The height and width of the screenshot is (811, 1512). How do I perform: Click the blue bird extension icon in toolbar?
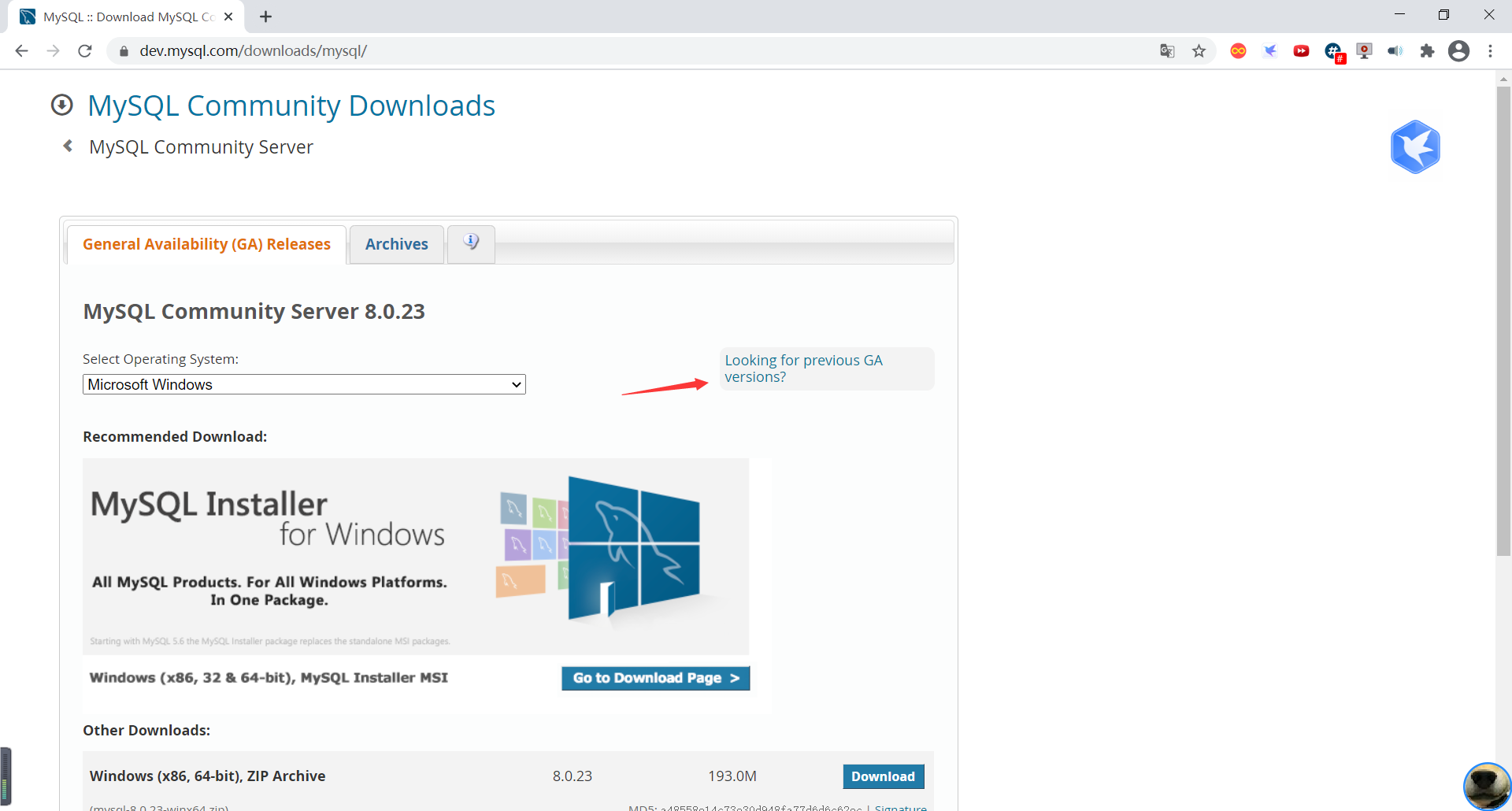1269,51
